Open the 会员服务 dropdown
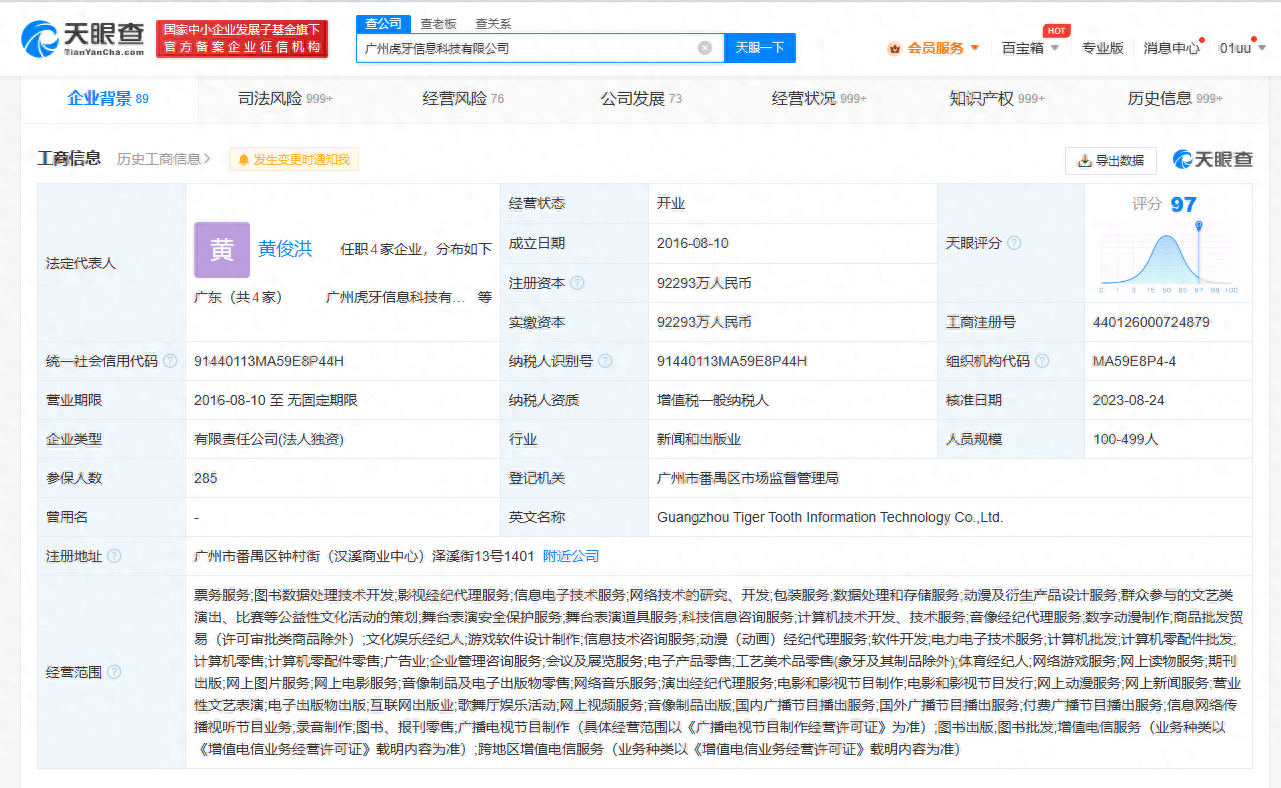Screen dimensions: 1281x788 (933, 48)
